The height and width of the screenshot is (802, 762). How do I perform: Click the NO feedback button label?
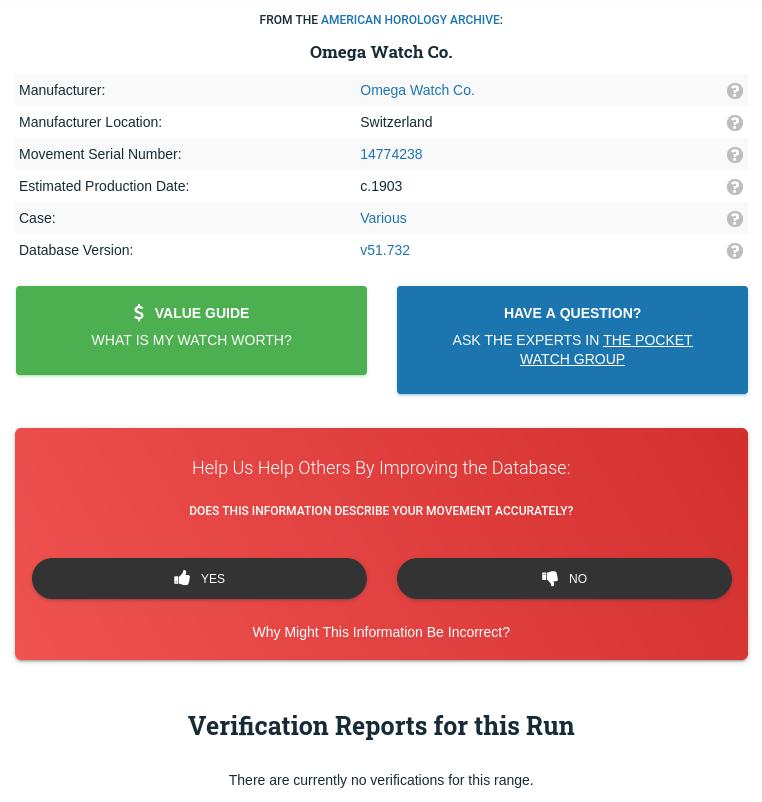coord(578,578)
